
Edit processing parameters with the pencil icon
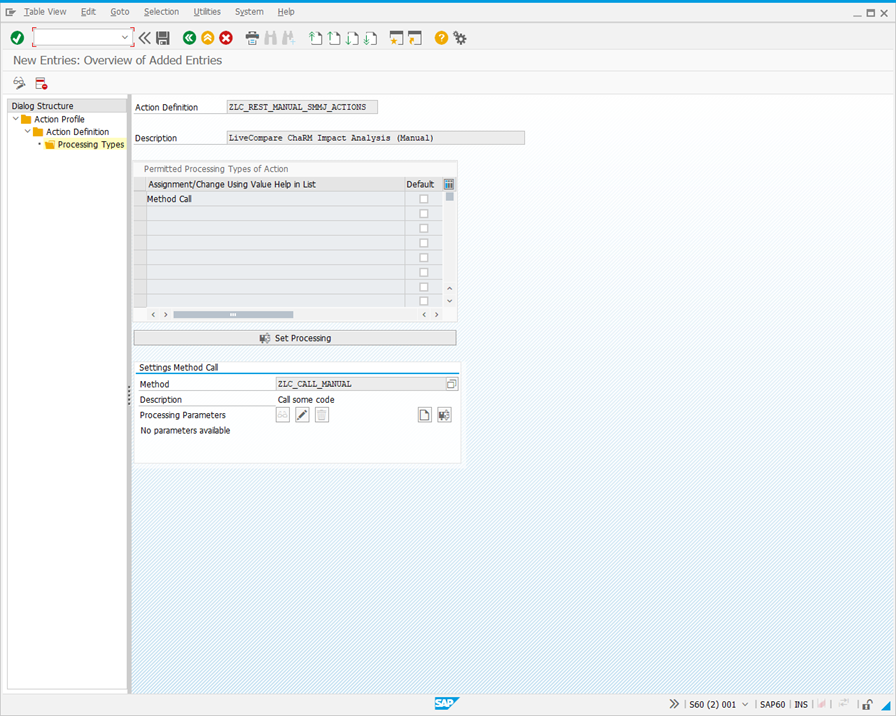pyautogui.click(x=302, y=414)
